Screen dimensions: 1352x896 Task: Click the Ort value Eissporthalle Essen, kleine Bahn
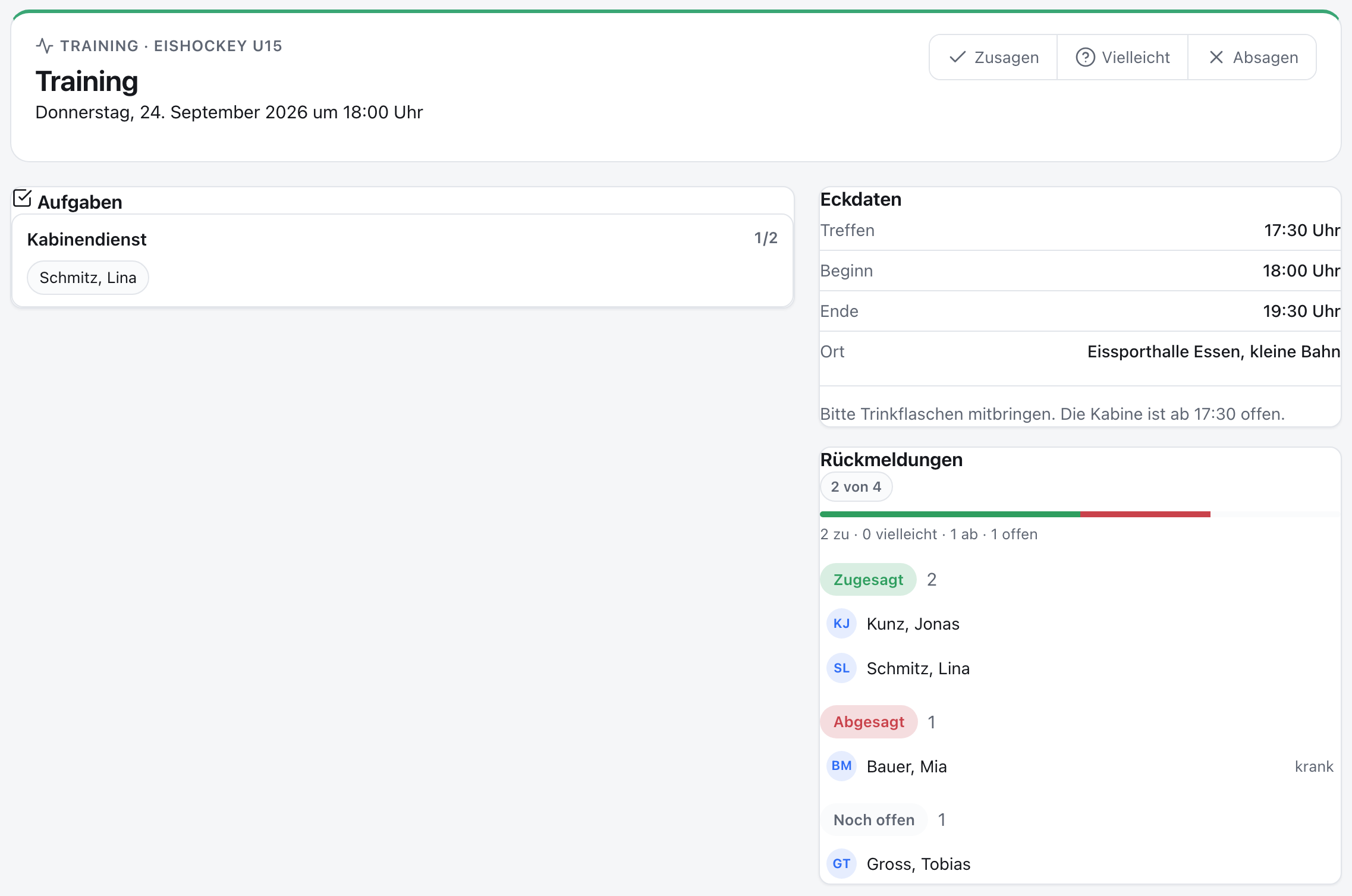click(x=1213, y=351)
